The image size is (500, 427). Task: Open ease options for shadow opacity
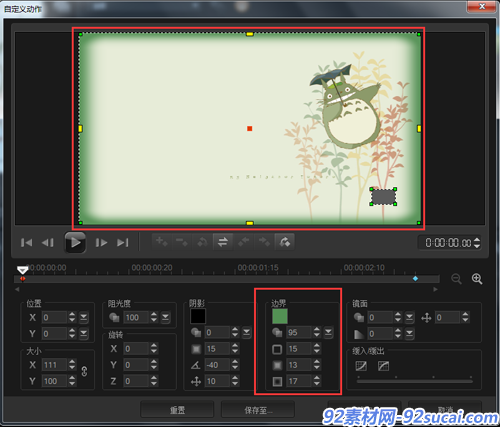pos(246,332)
